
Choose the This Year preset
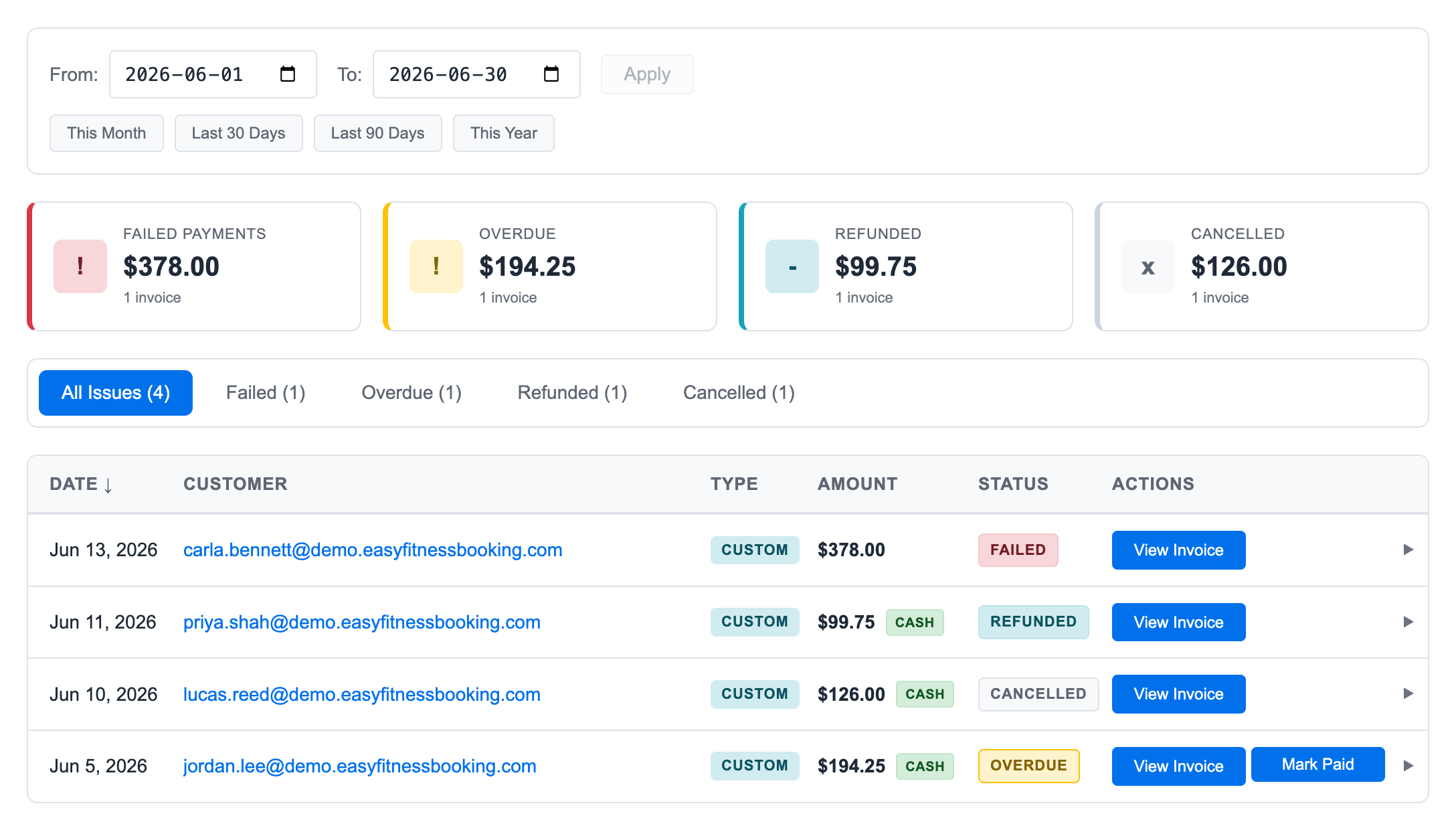point(503,133)
